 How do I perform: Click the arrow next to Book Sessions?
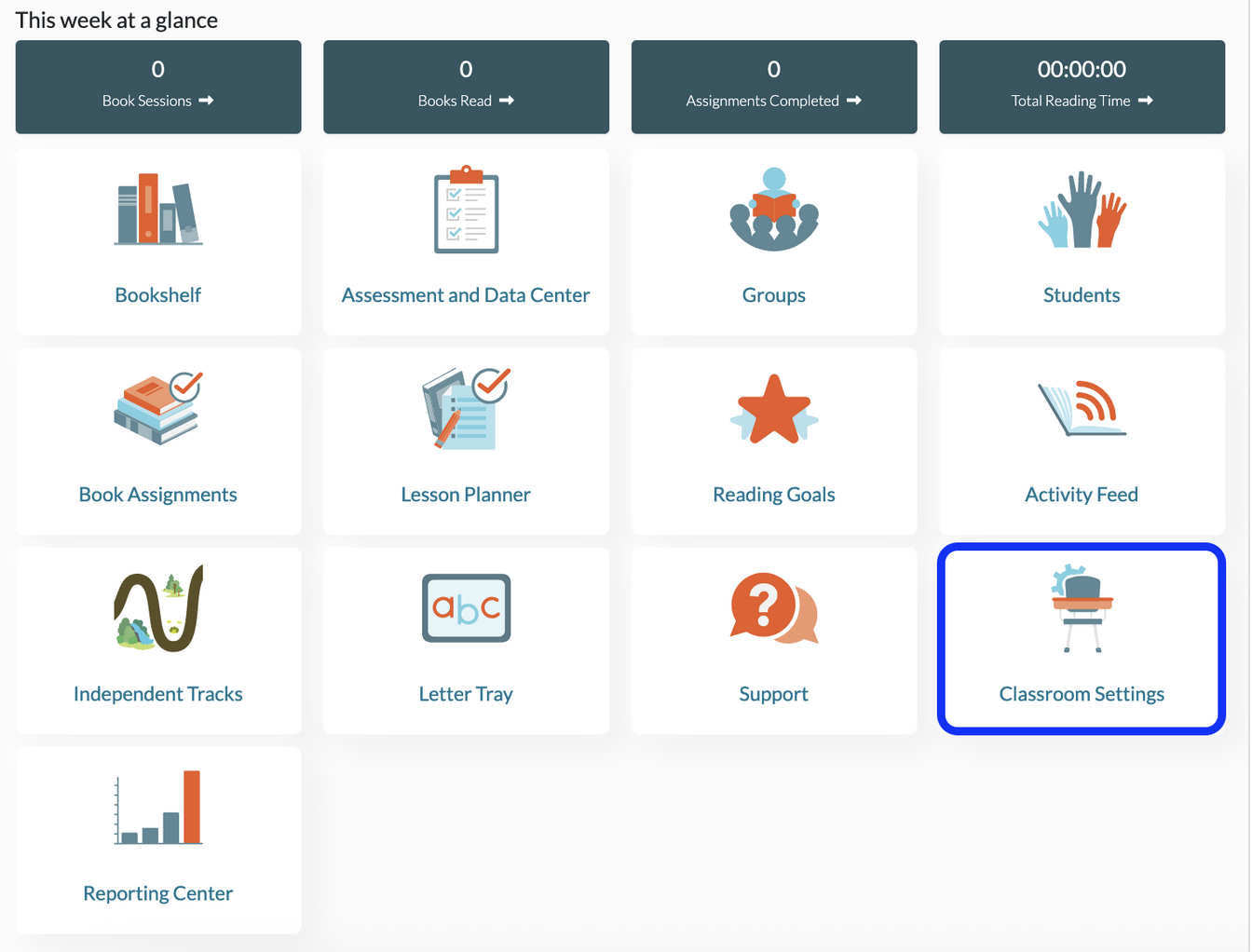pyautogui.click(x=206, y=101)
